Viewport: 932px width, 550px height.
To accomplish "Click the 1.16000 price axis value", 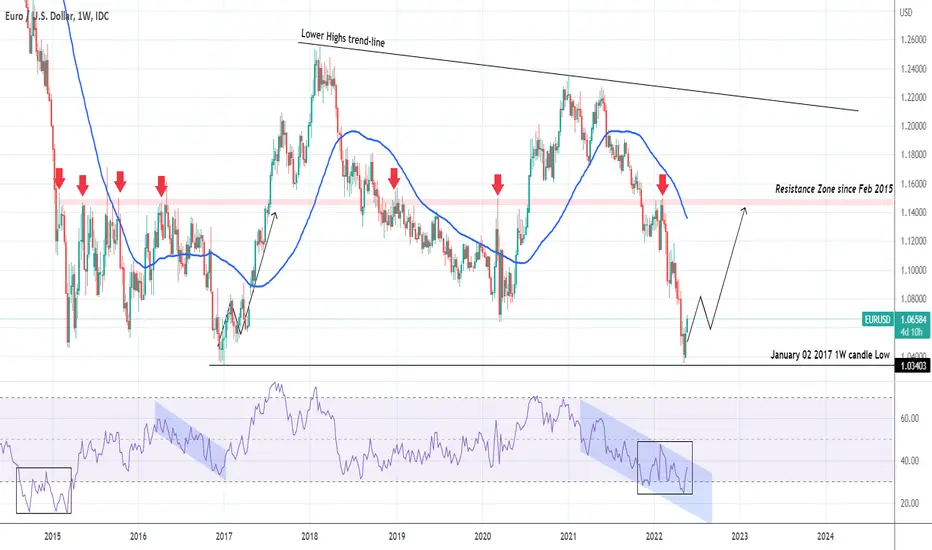I will [913, 184].
